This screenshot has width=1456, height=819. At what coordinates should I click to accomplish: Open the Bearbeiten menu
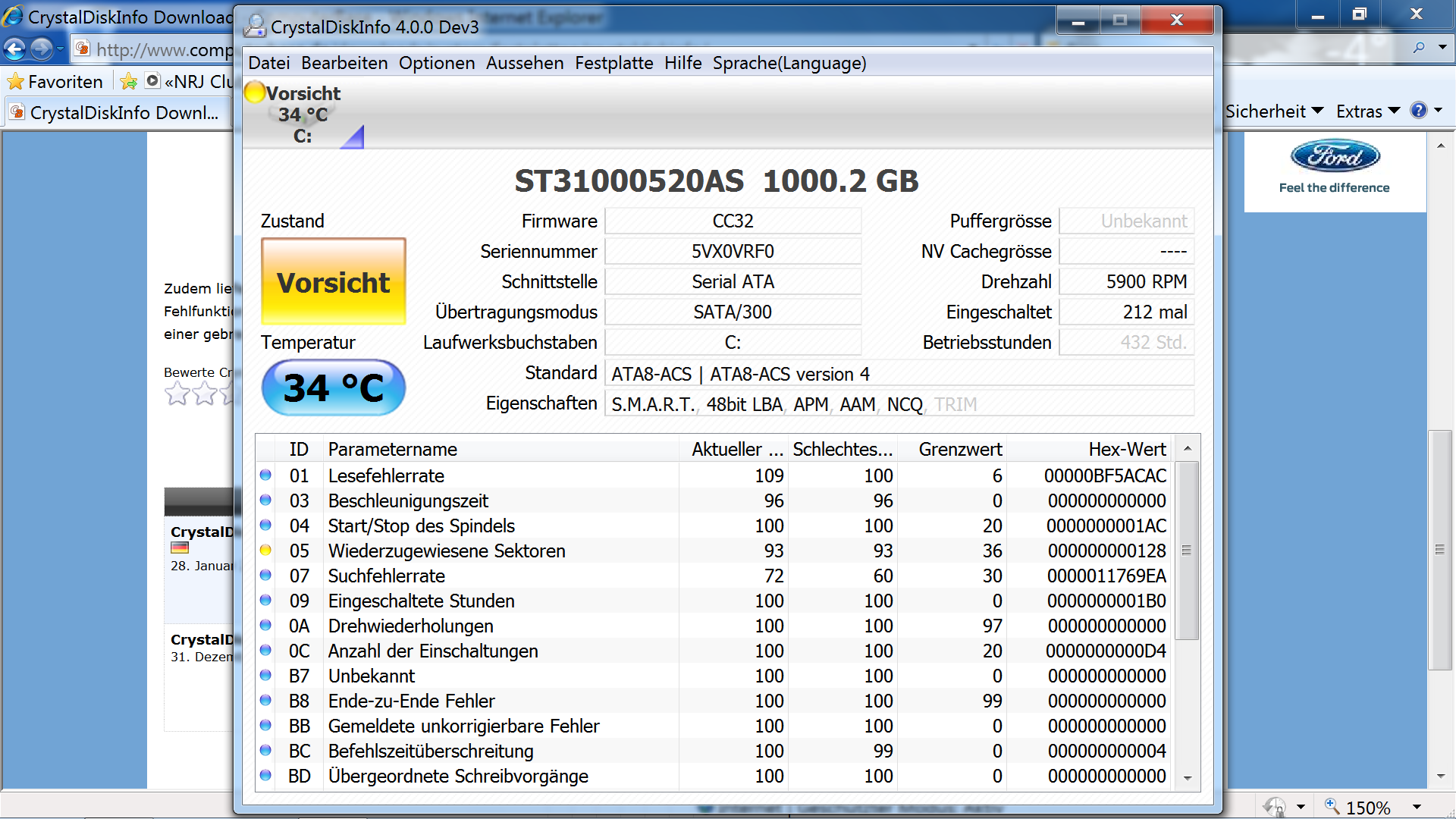(344, 63)
